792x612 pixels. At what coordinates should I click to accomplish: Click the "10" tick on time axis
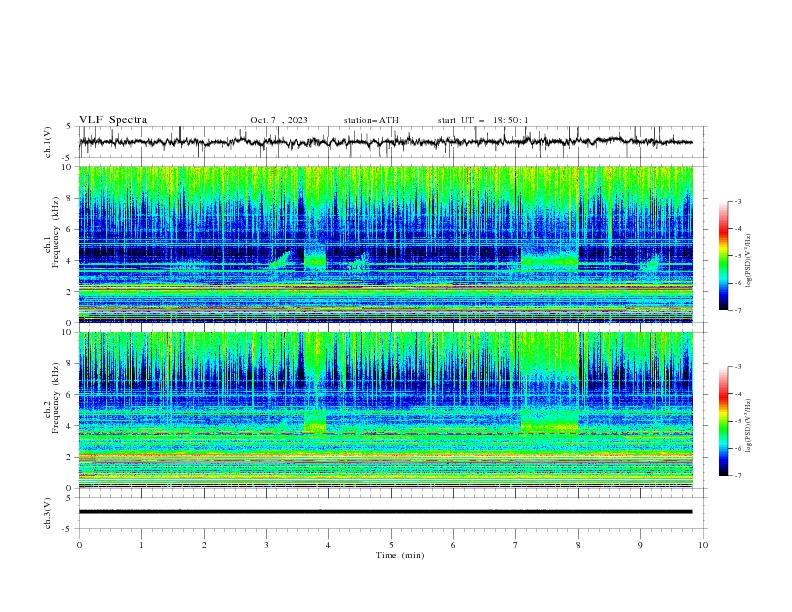[x=703, y=545]
